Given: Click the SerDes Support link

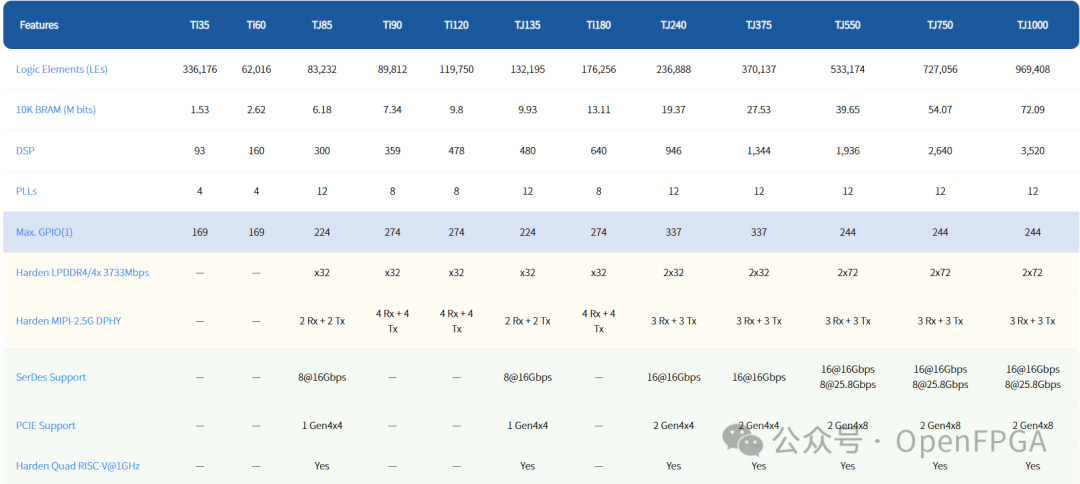Looking at the screenshot, I should pyautogui.click(x=51, y=377).
